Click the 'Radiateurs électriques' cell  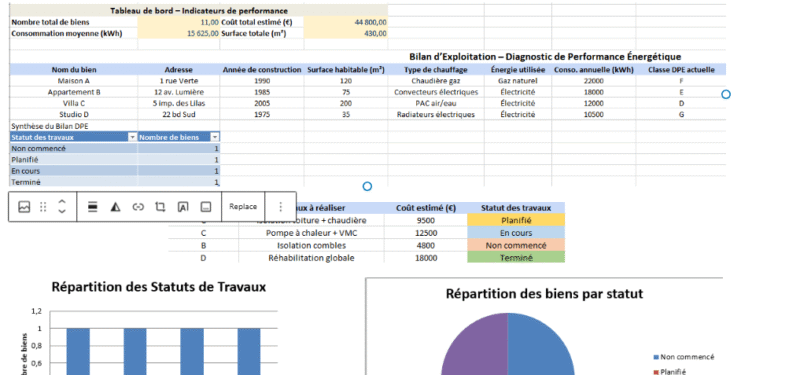click(436, 114)
